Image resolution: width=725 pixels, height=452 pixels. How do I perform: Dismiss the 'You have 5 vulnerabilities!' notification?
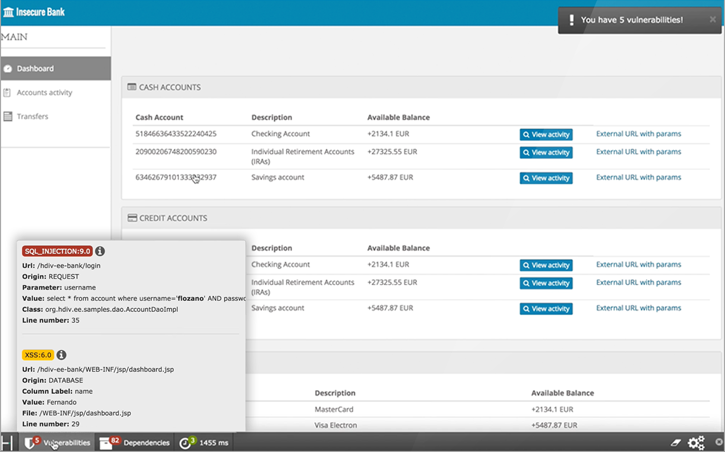click(x=713, y=19)
